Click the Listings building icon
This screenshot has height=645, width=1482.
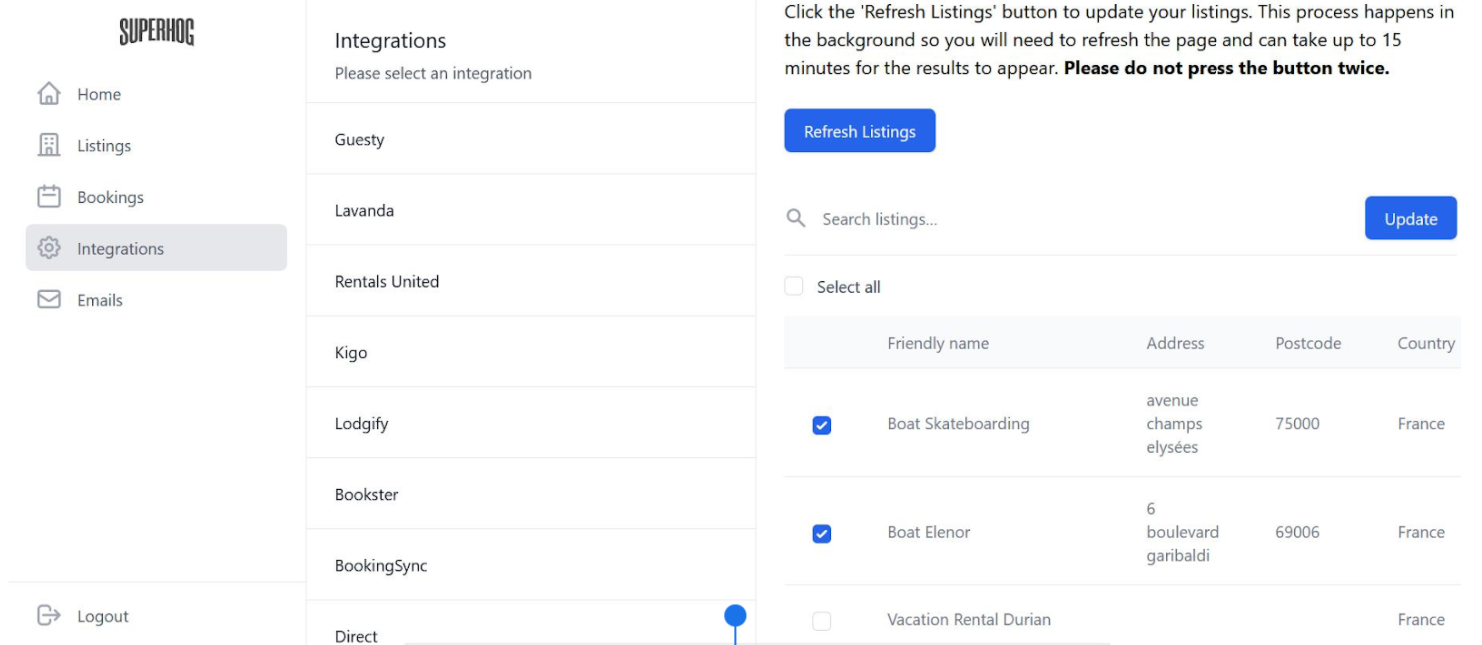[48, 145]
